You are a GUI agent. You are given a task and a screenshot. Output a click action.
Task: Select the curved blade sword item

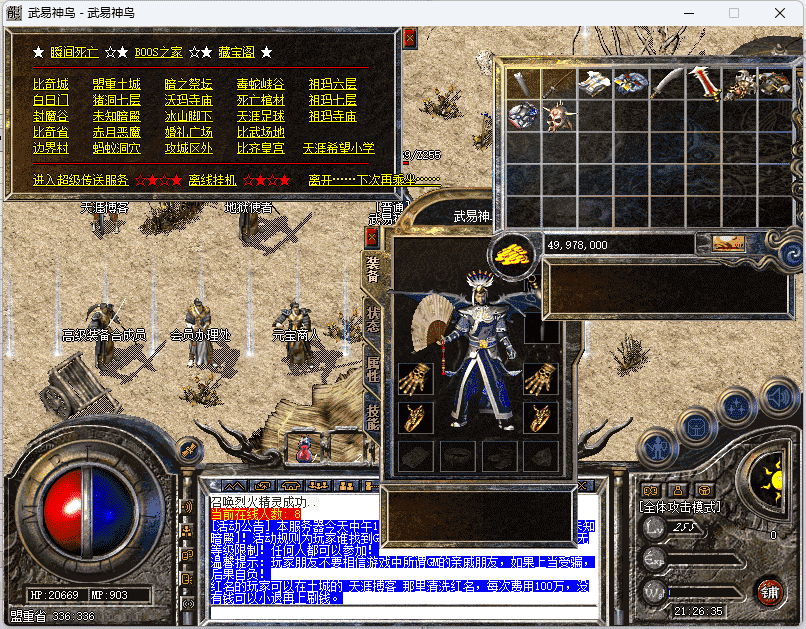[x=667, y=83]
